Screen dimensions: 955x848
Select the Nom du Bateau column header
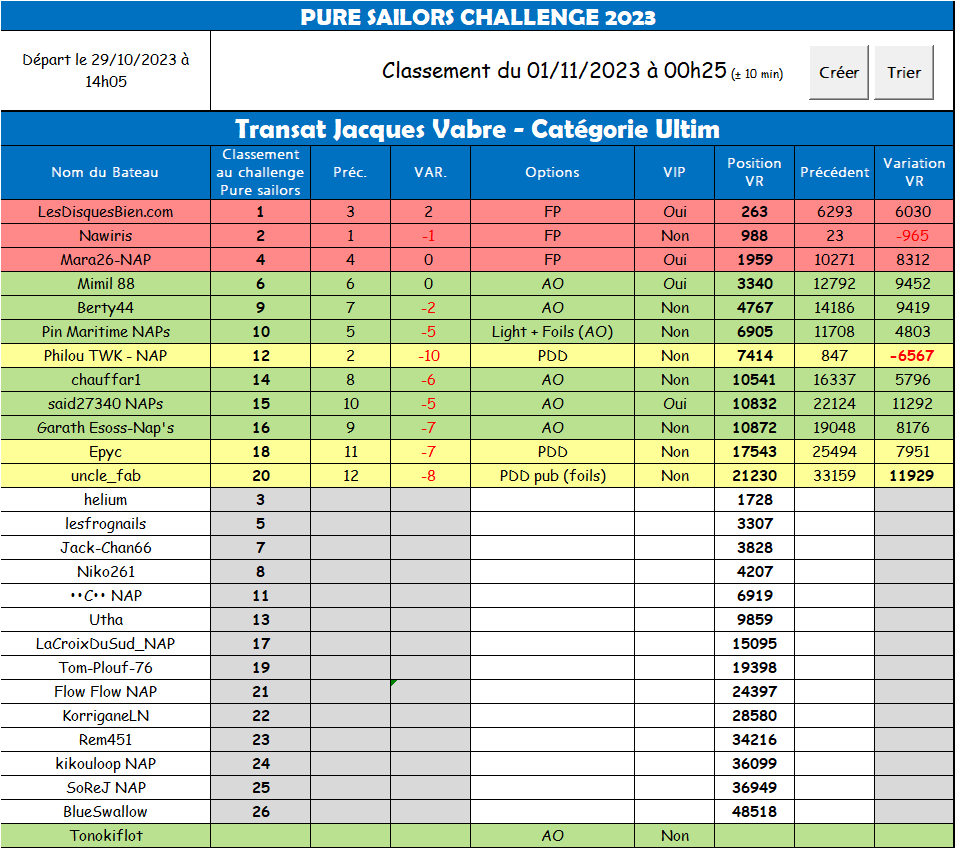pos(105,172)
